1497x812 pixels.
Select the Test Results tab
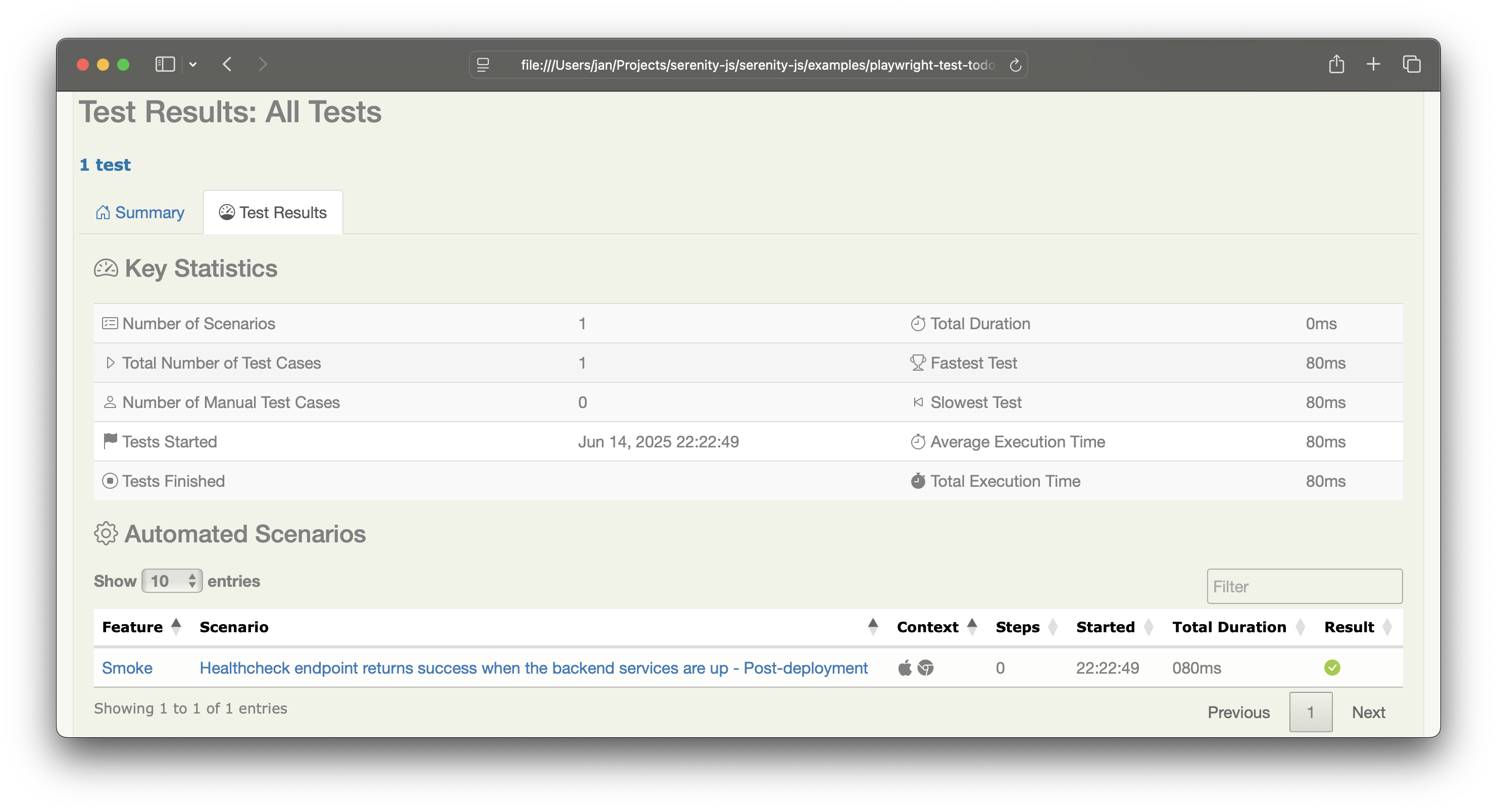pyautogui.click(x=273, y=213)
